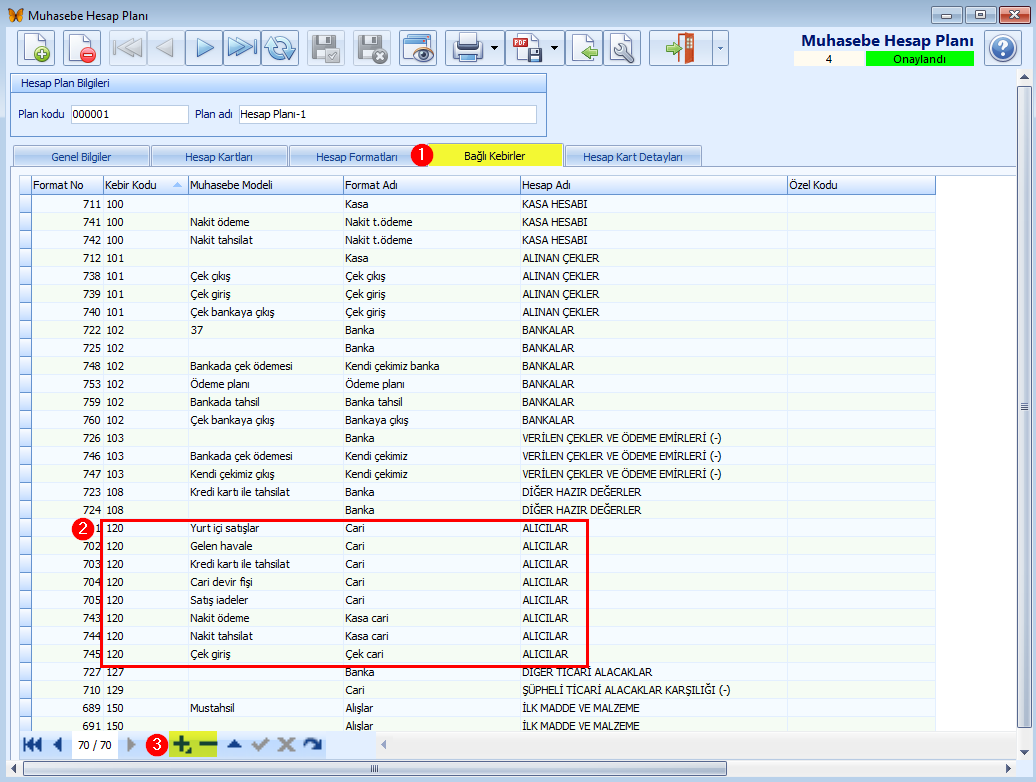Click the refresh records icon

point(280,48)
